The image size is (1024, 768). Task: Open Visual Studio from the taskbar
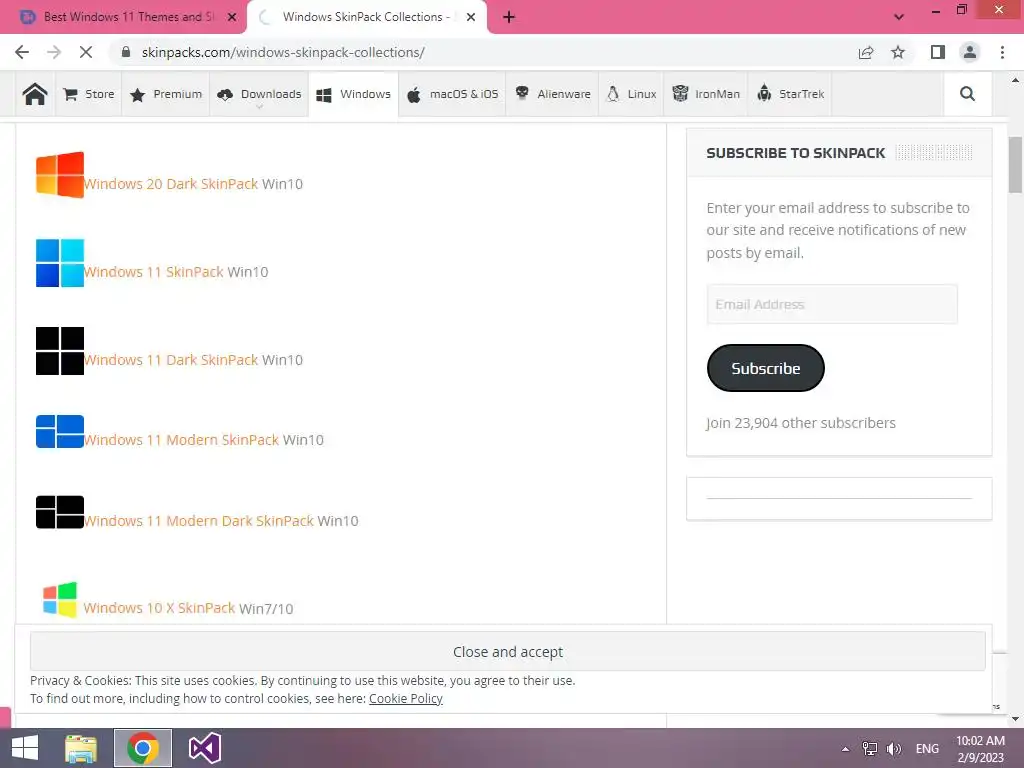pos(204,748)
